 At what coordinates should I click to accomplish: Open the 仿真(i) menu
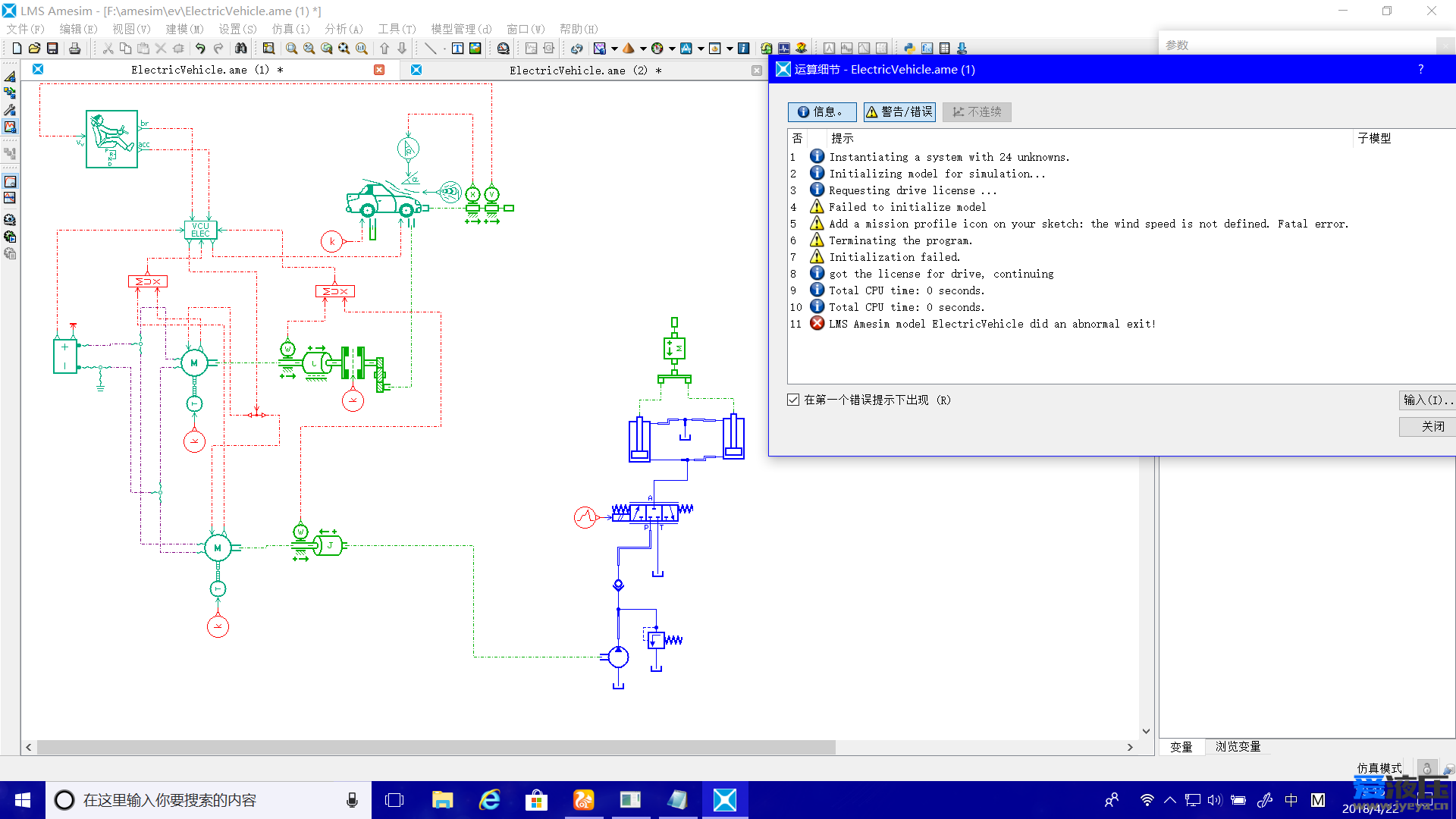click(x=291, y=29)
